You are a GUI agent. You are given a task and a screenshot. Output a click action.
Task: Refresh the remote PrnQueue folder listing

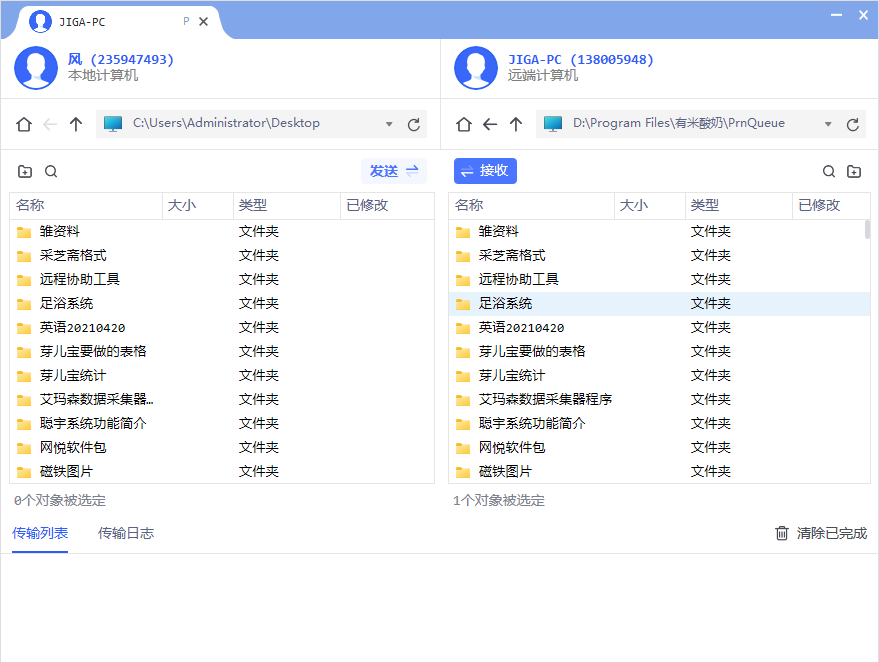pos(853,124)
